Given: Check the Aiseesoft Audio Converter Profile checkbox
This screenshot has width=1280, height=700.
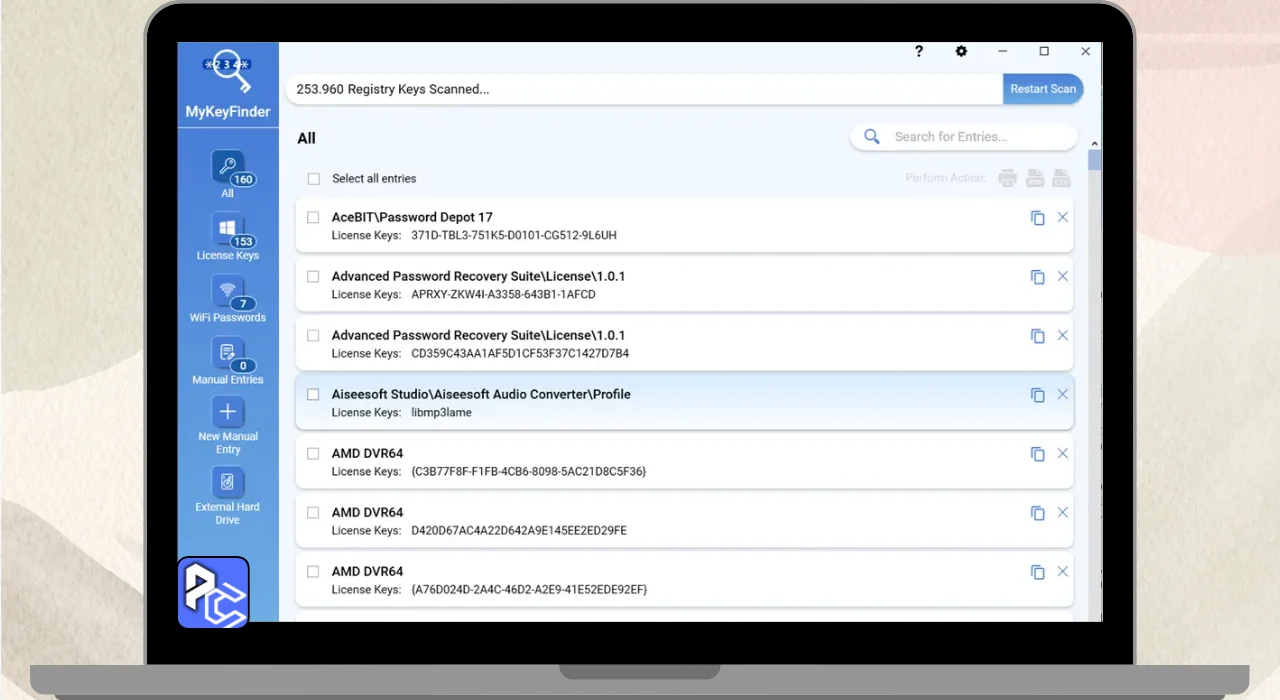Looking at the screenshot, I should point(313,394).
